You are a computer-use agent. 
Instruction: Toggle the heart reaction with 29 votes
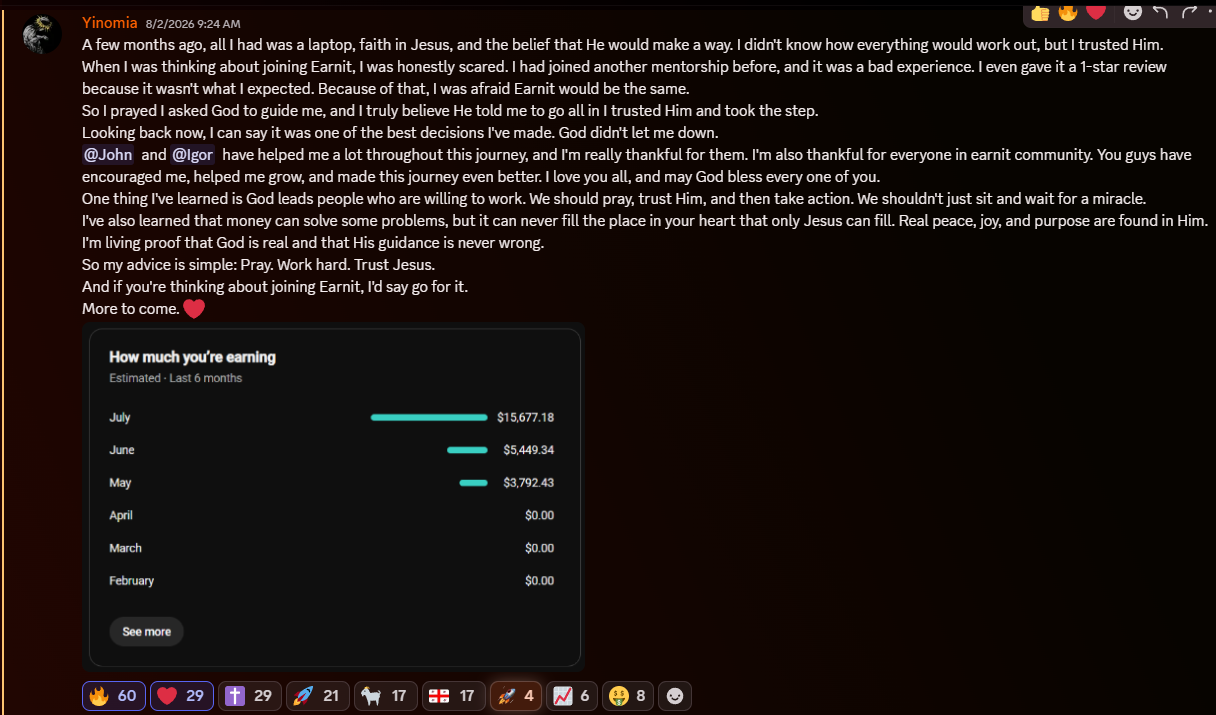[182, 696]
